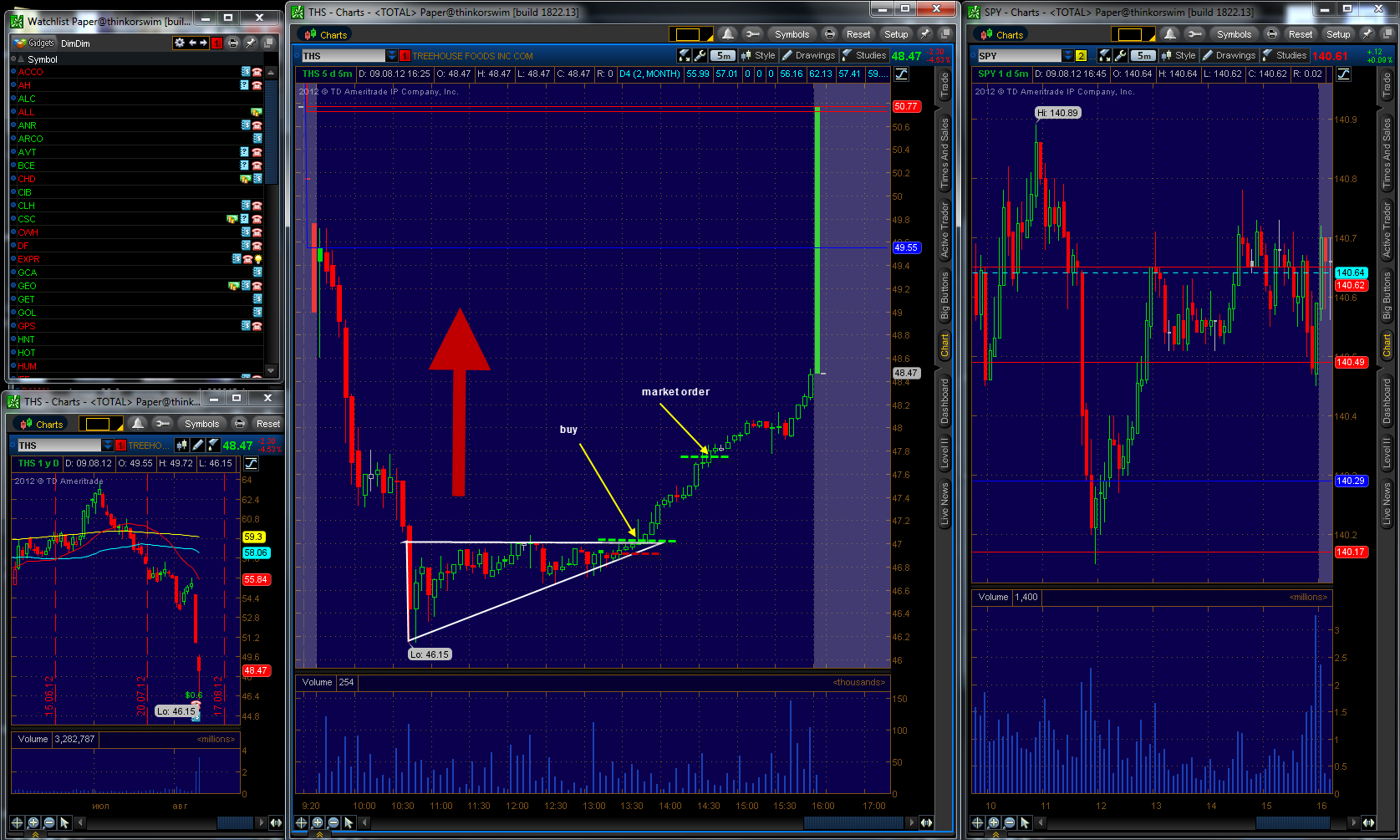Open Style menu in SPY chart
The width and height of the screenshot is (1400, 840).
1179,56
